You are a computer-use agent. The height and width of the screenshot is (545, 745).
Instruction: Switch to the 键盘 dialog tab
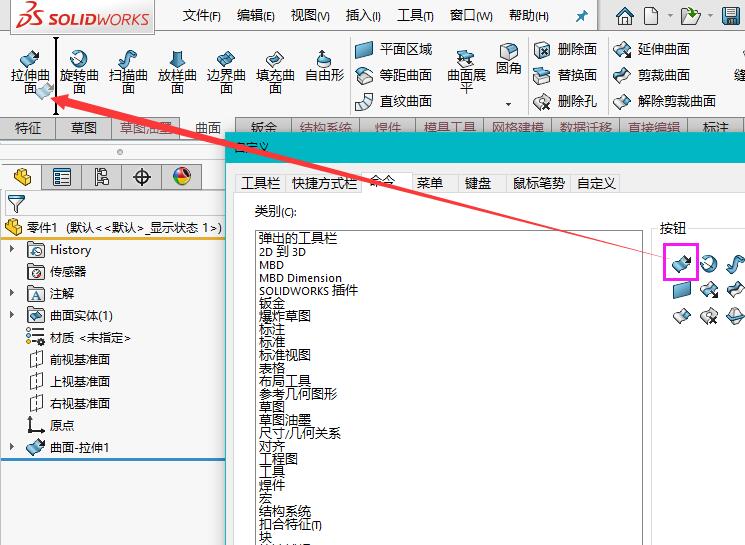pyautogui.click(x=478, y=183)
